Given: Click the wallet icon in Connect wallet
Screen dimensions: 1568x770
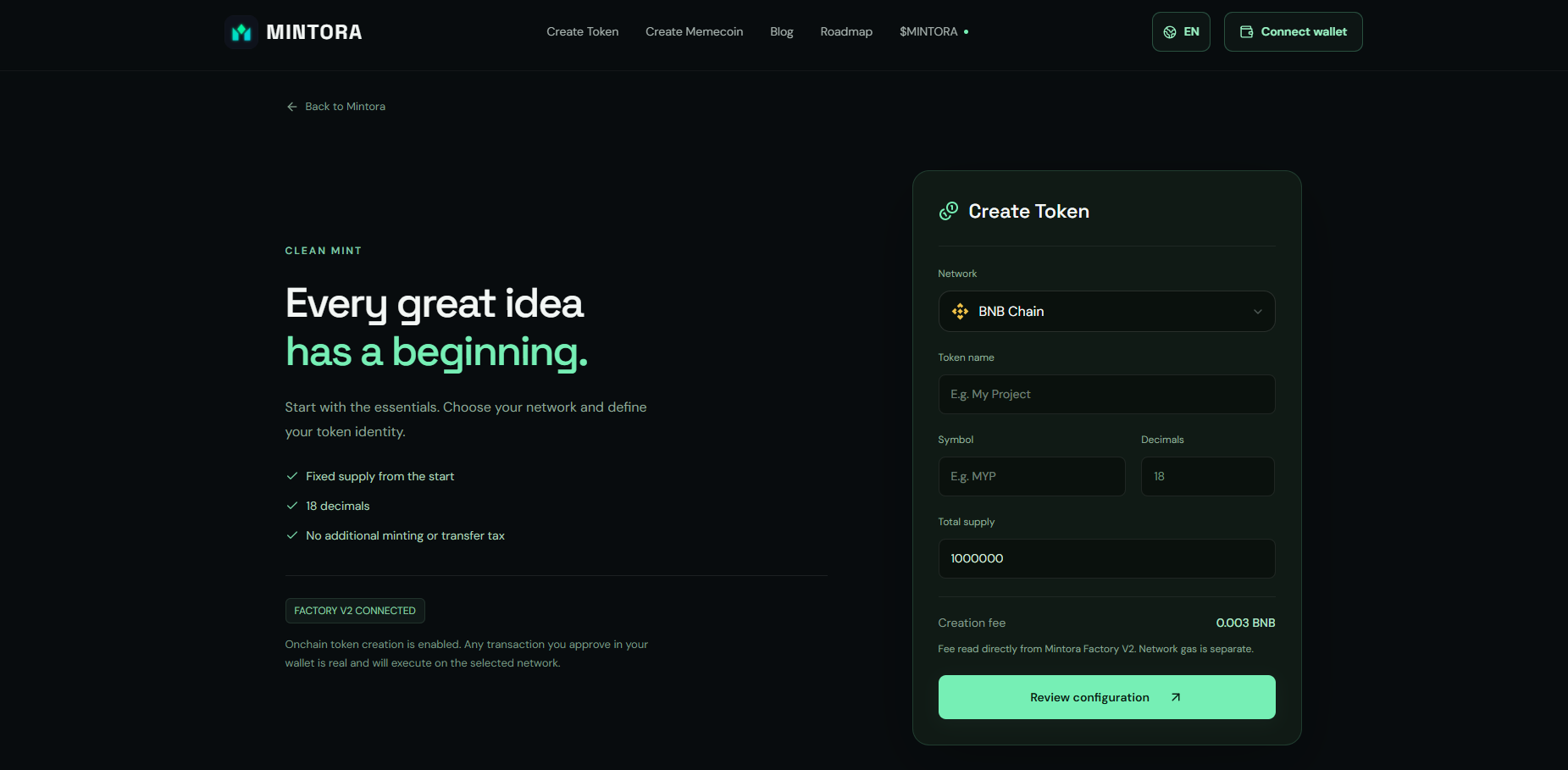Looking at the screenshot, I should [x=1247, y=32].
